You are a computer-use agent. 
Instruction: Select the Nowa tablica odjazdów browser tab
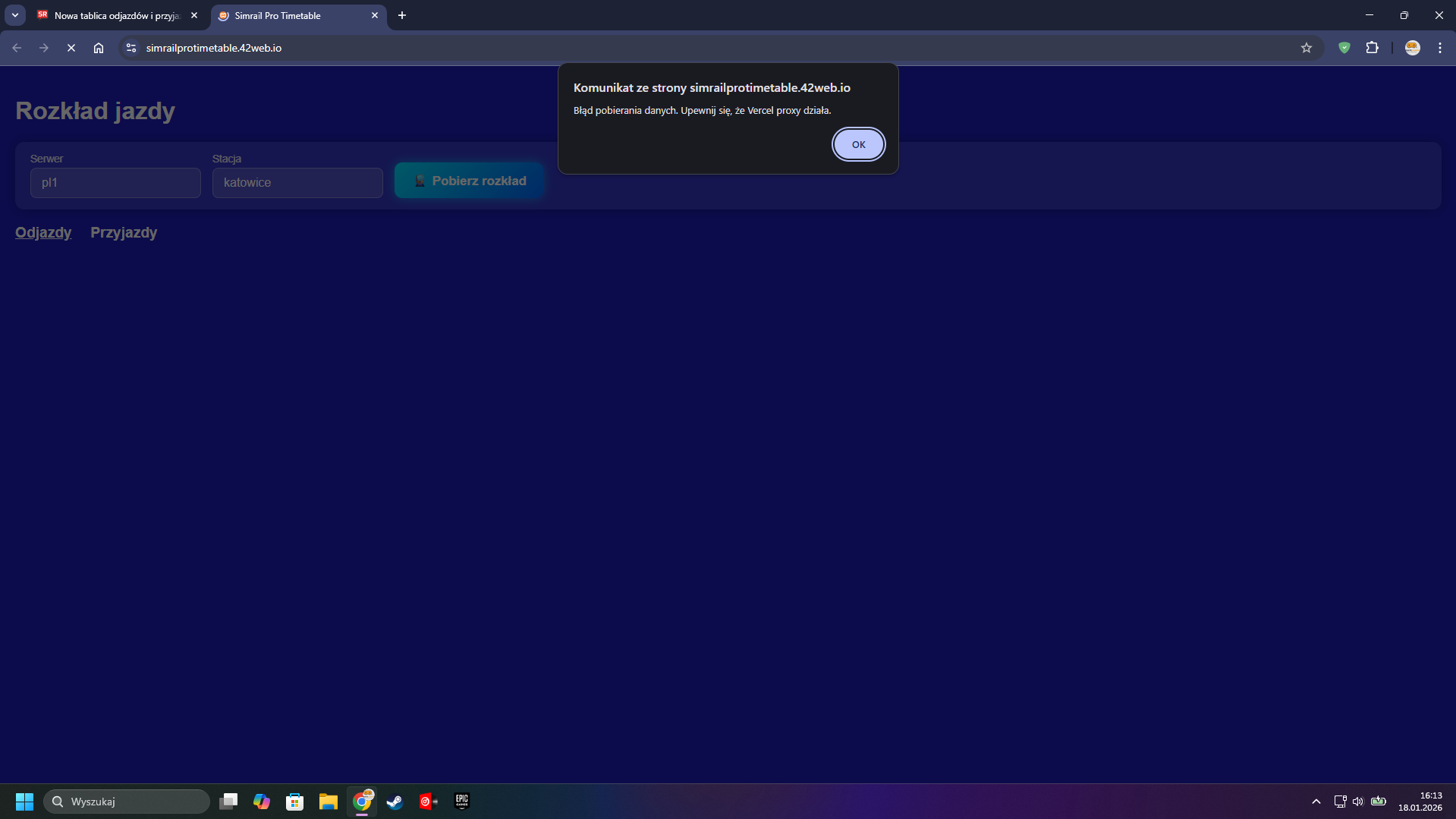coord(117,15)
